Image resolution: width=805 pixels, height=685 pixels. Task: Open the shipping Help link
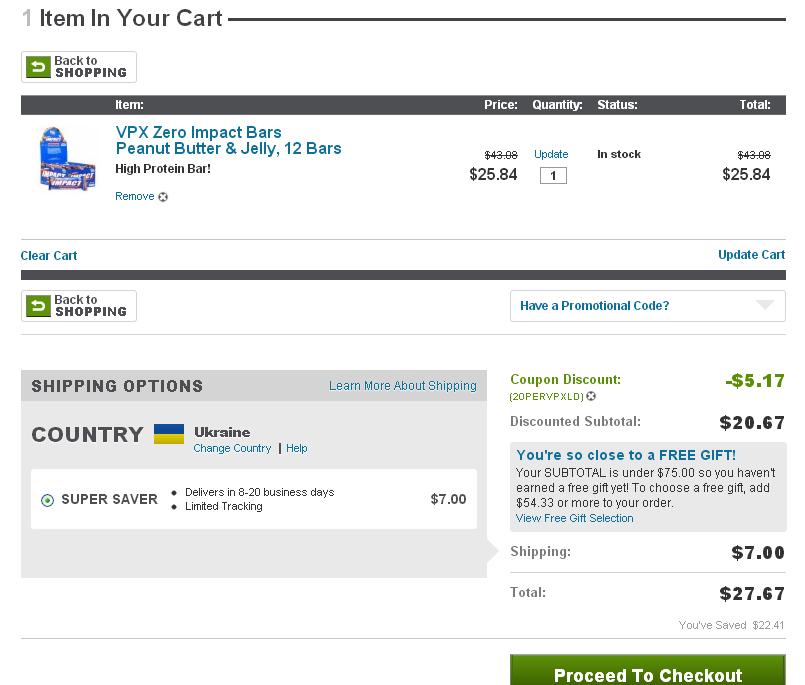[x=297, y=449]
